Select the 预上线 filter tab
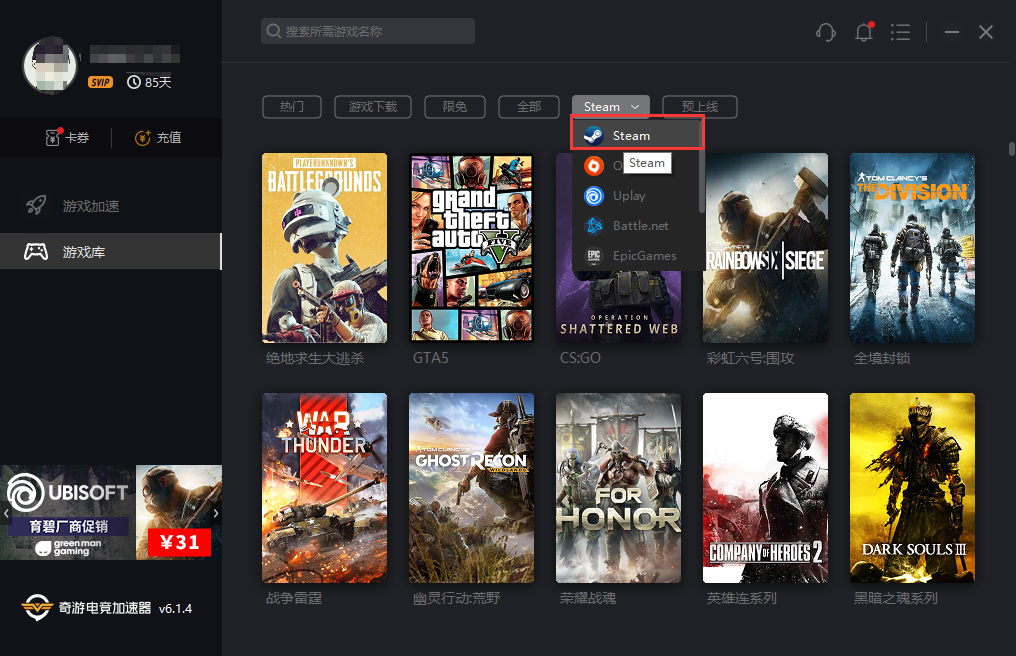 [700, 107]
